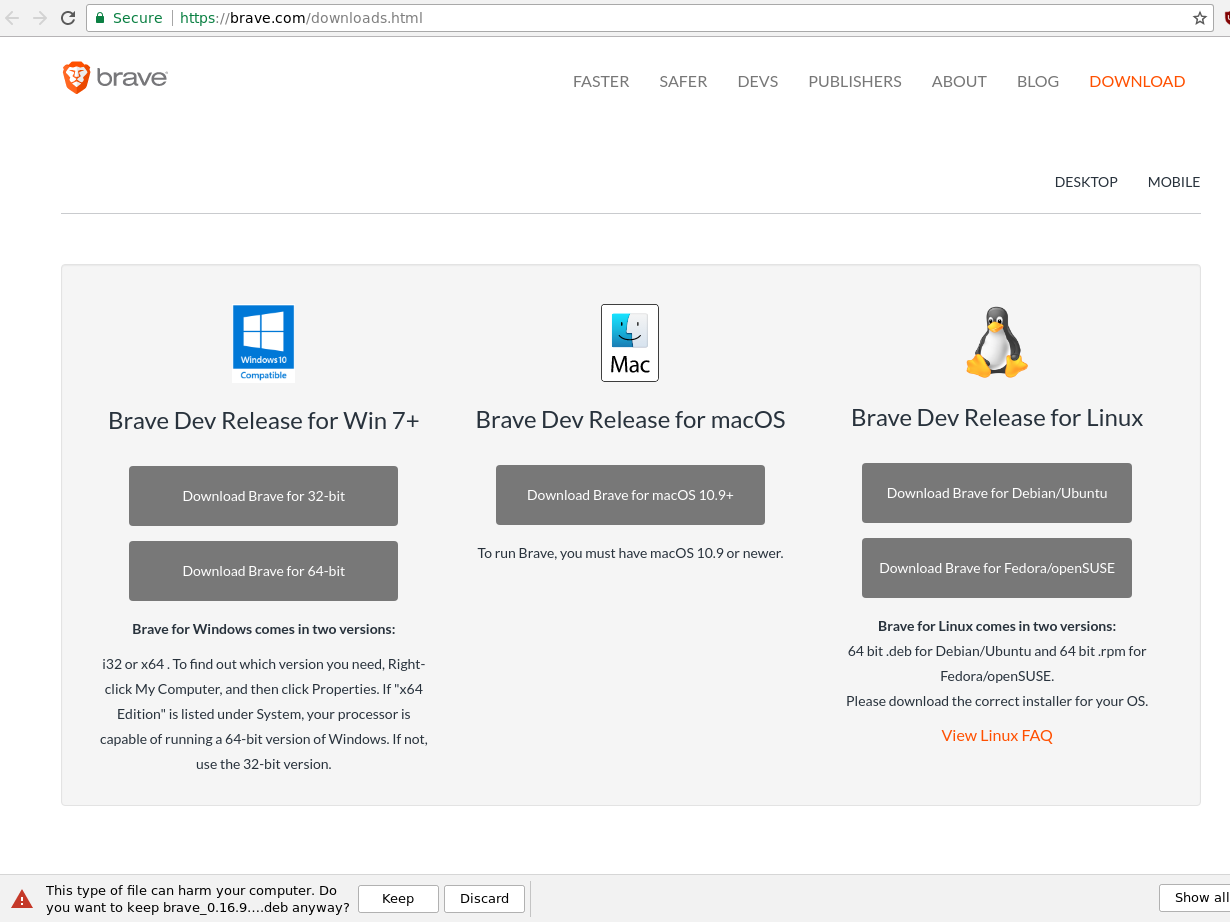This screenshot has width=1230, height=922.
Task: Click the green Secure padlock indicator
Action: [128, 18]
